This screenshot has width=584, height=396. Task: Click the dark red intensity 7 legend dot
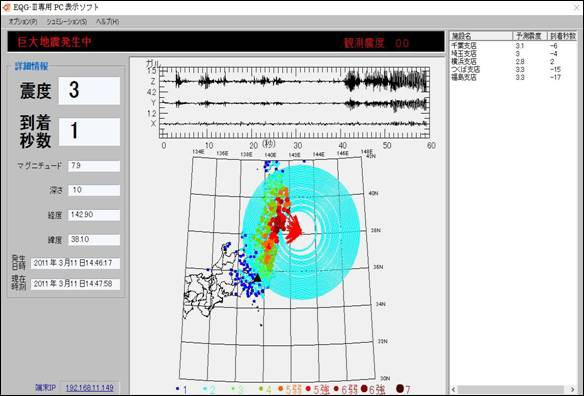point(400,389)
